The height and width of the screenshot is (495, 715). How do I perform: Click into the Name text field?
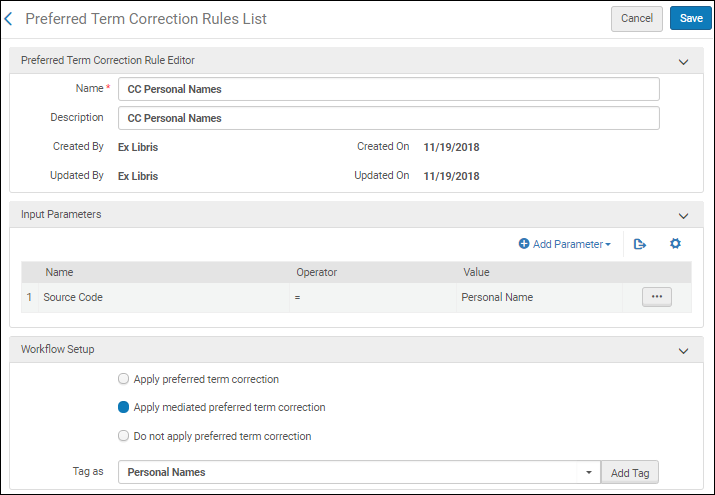pos(388,89)
